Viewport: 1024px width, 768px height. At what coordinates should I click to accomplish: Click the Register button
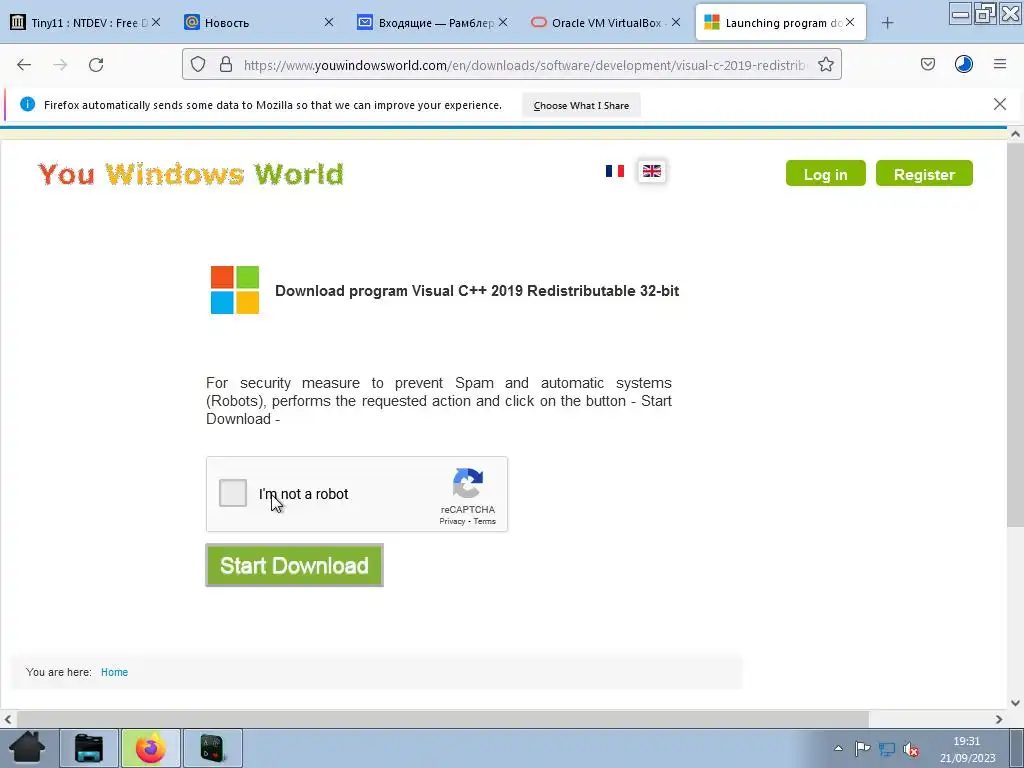point(924,174)
